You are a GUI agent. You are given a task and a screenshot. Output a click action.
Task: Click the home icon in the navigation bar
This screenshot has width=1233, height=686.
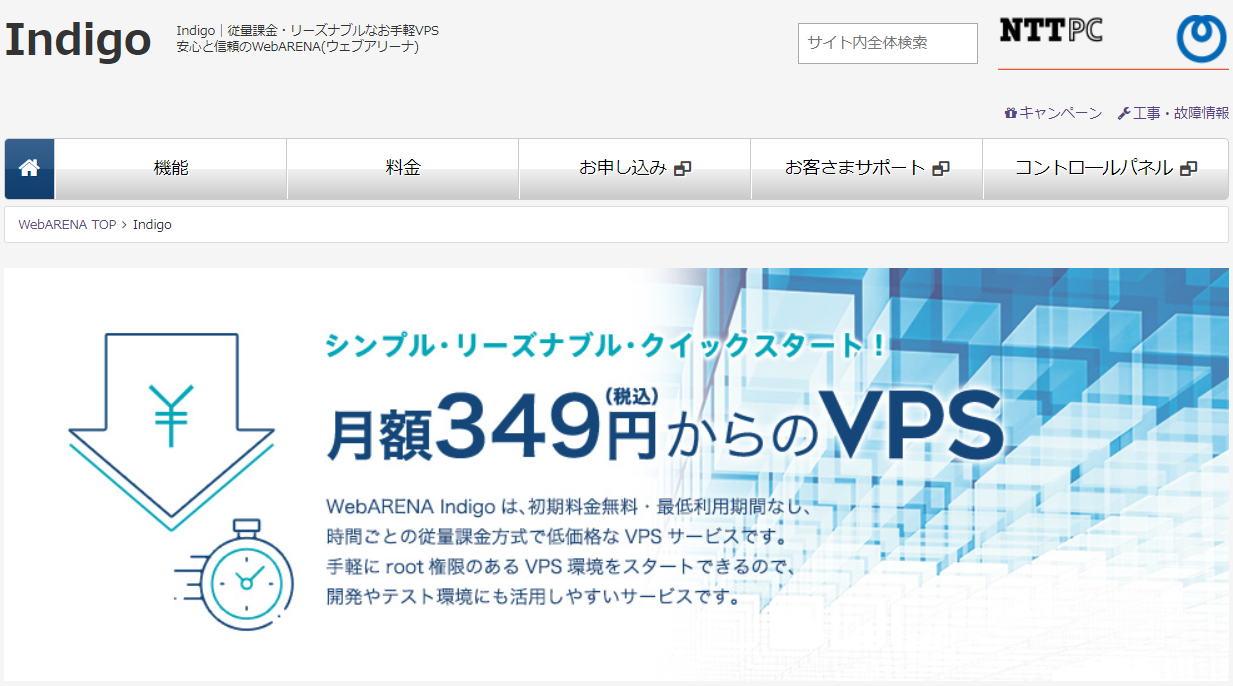click(29, 168)
